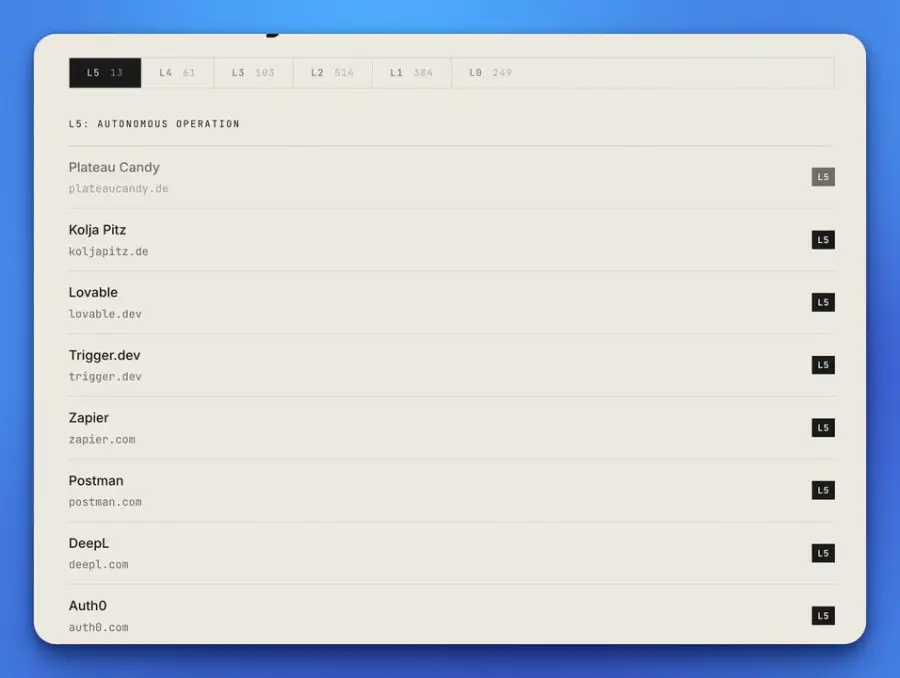This screenshot has width=900, height=678.
Task: Open the L2 tab
Action: [332, 73]
